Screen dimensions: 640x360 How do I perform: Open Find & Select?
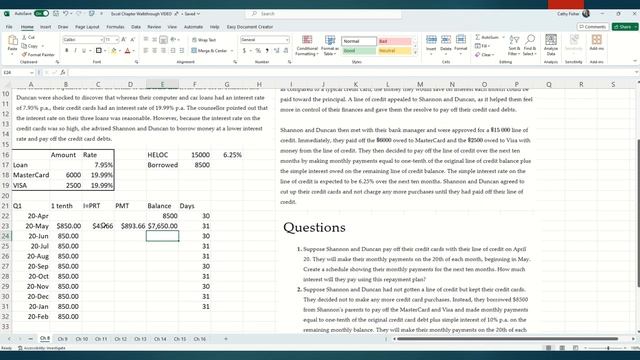click(x=530, y=45)
